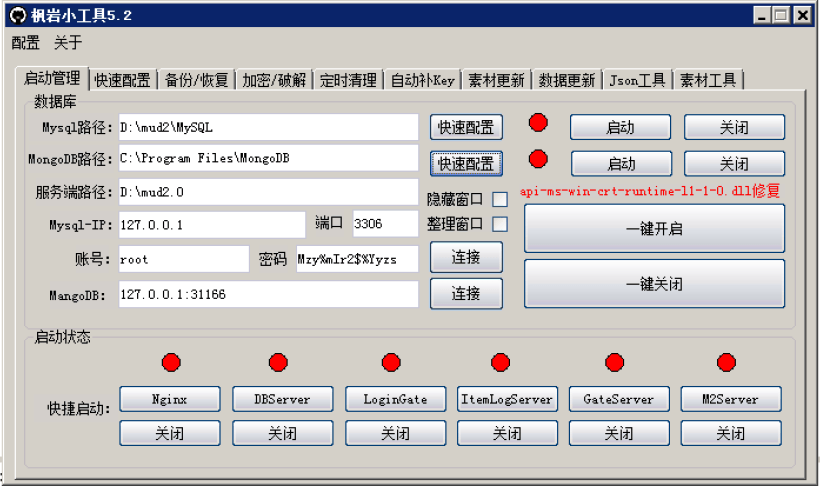Click 连接 button next to password field

[466, 257]
